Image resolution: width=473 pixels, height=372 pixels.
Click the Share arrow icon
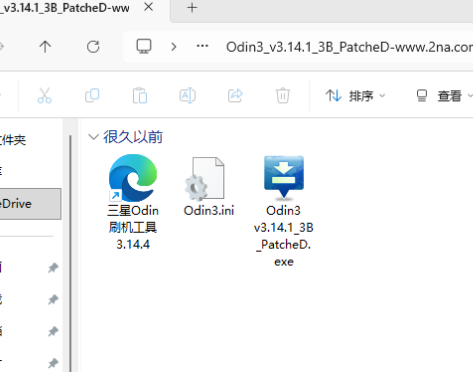235,96
